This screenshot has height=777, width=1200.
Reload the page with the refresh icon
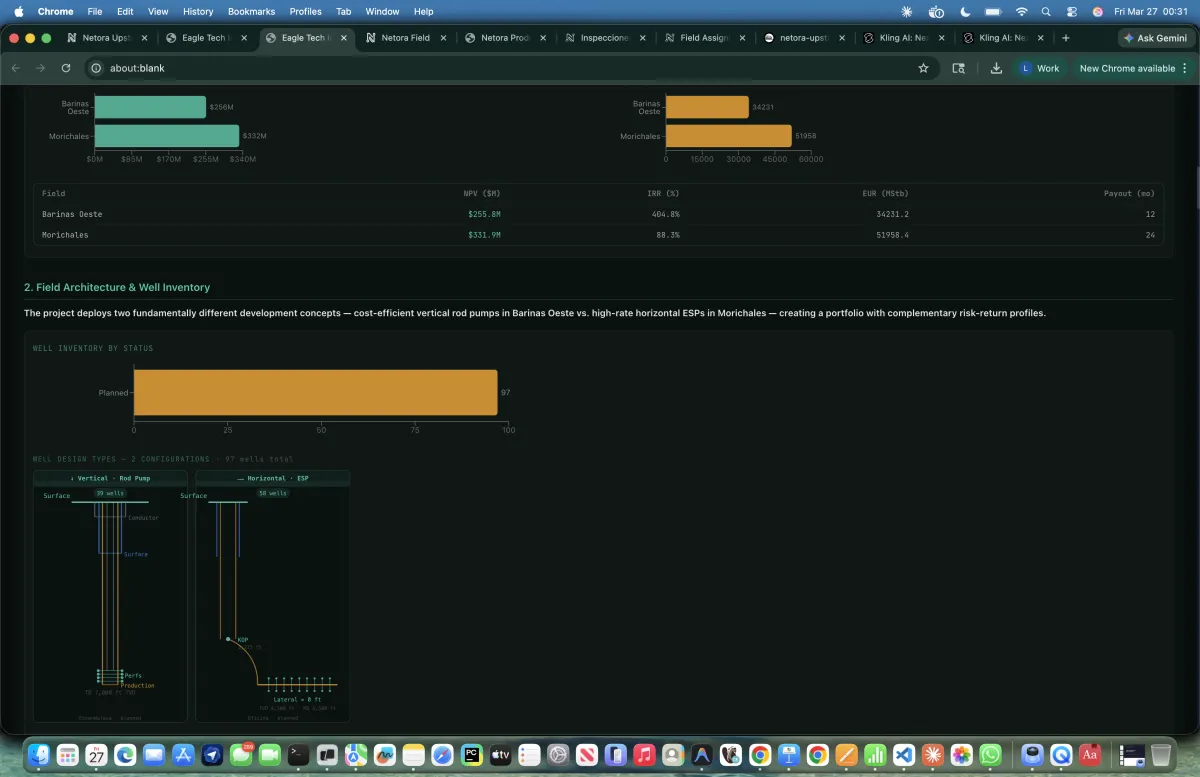(x=66, y=68)
